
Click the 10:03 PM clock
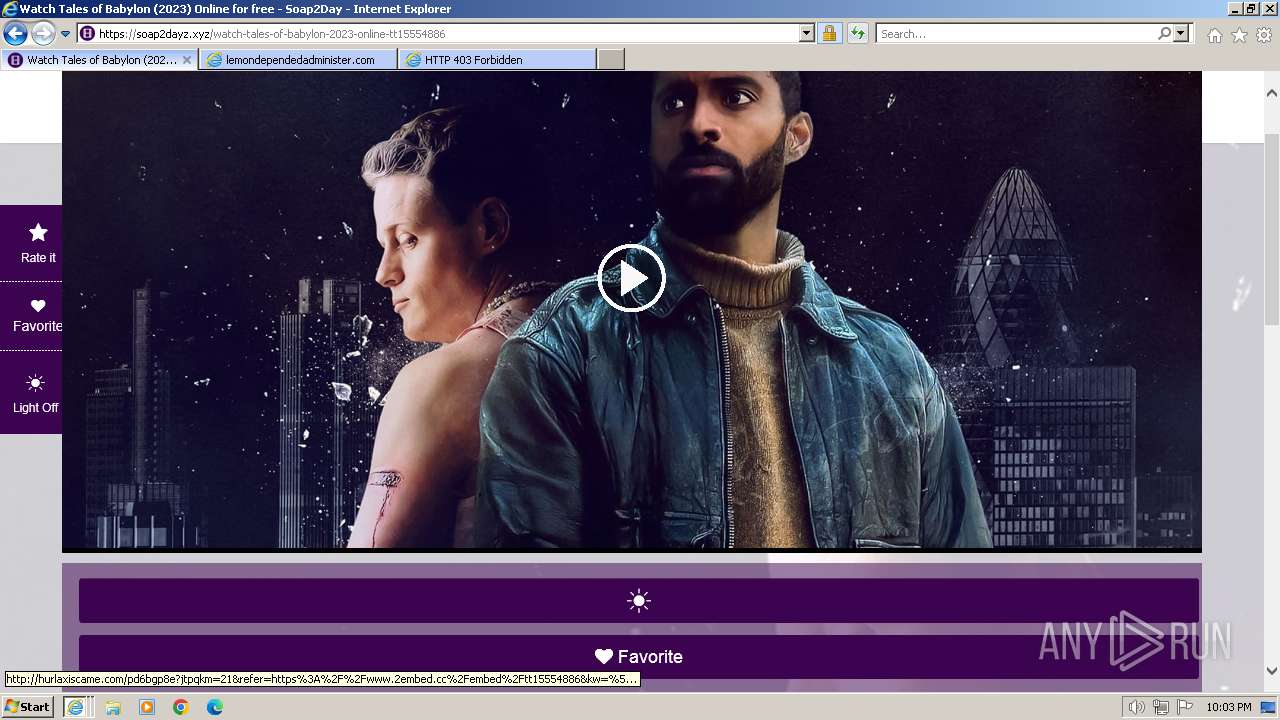coord(1229,707)
